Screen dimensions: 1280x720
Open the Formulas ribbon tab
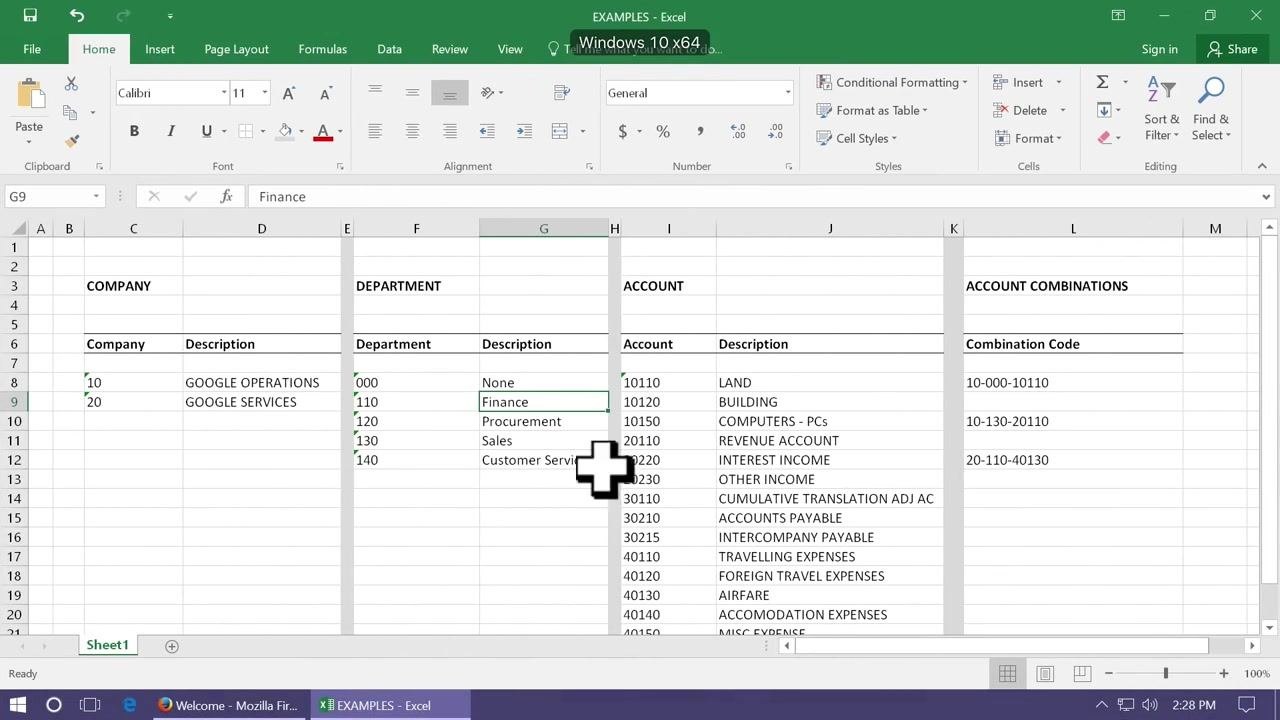pos(322,49)
